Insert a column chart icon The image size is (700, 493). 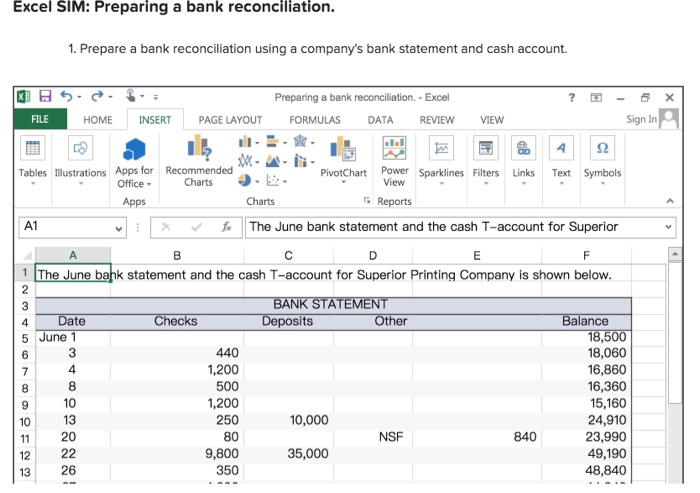pyautogui.click(x=245, y=142)
